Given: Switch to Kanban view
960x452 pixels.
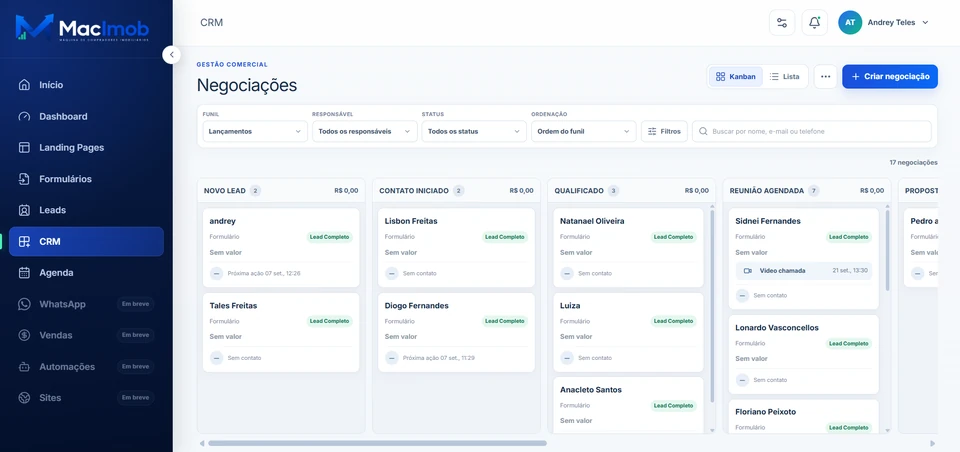Looking at the screenshot, I should 736,77.
